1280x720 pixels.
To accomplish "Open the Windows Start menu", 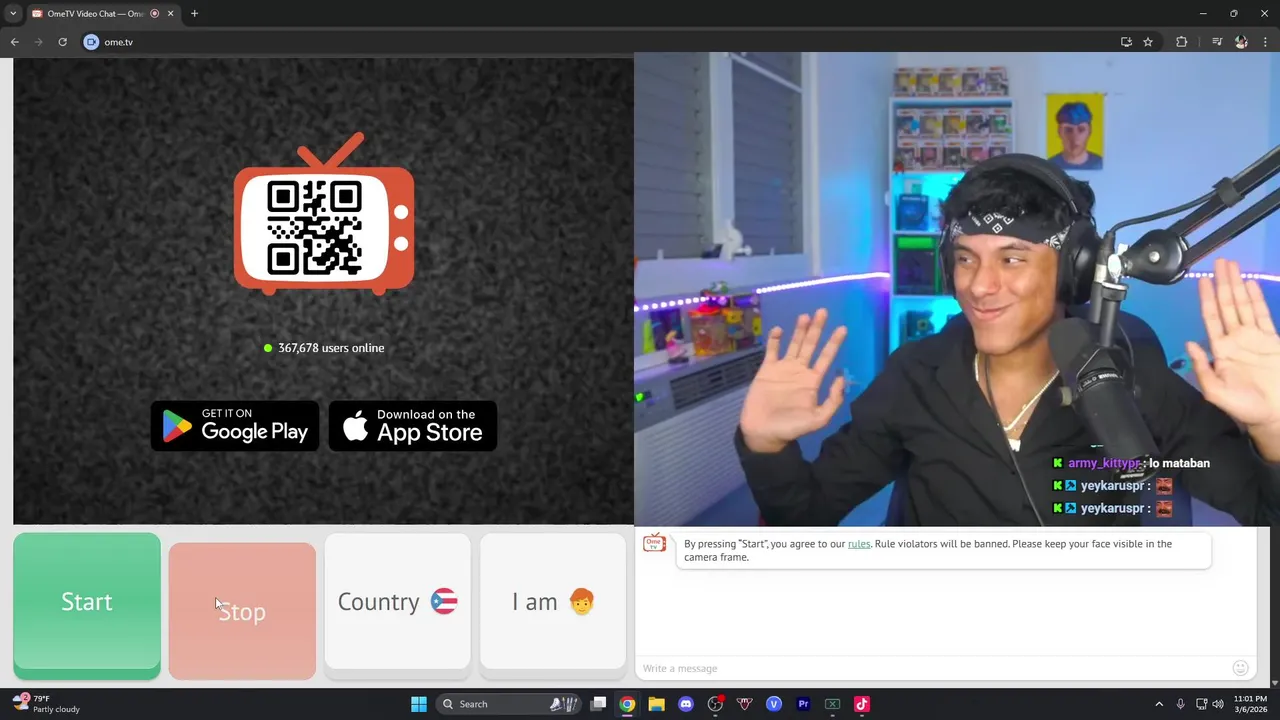I will (x=419, y=704).
